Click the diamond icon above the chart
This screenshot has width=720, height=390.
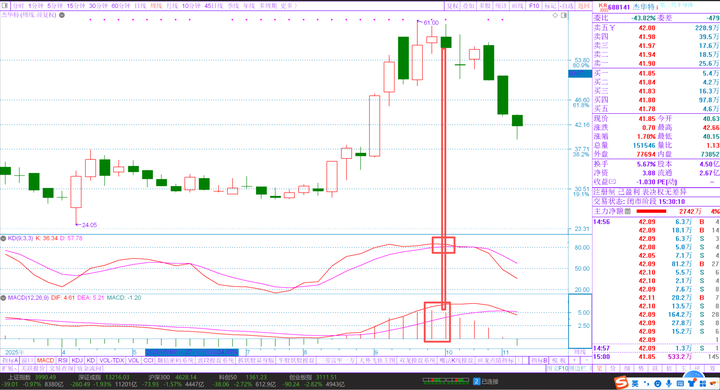click(x=555, y=15)
